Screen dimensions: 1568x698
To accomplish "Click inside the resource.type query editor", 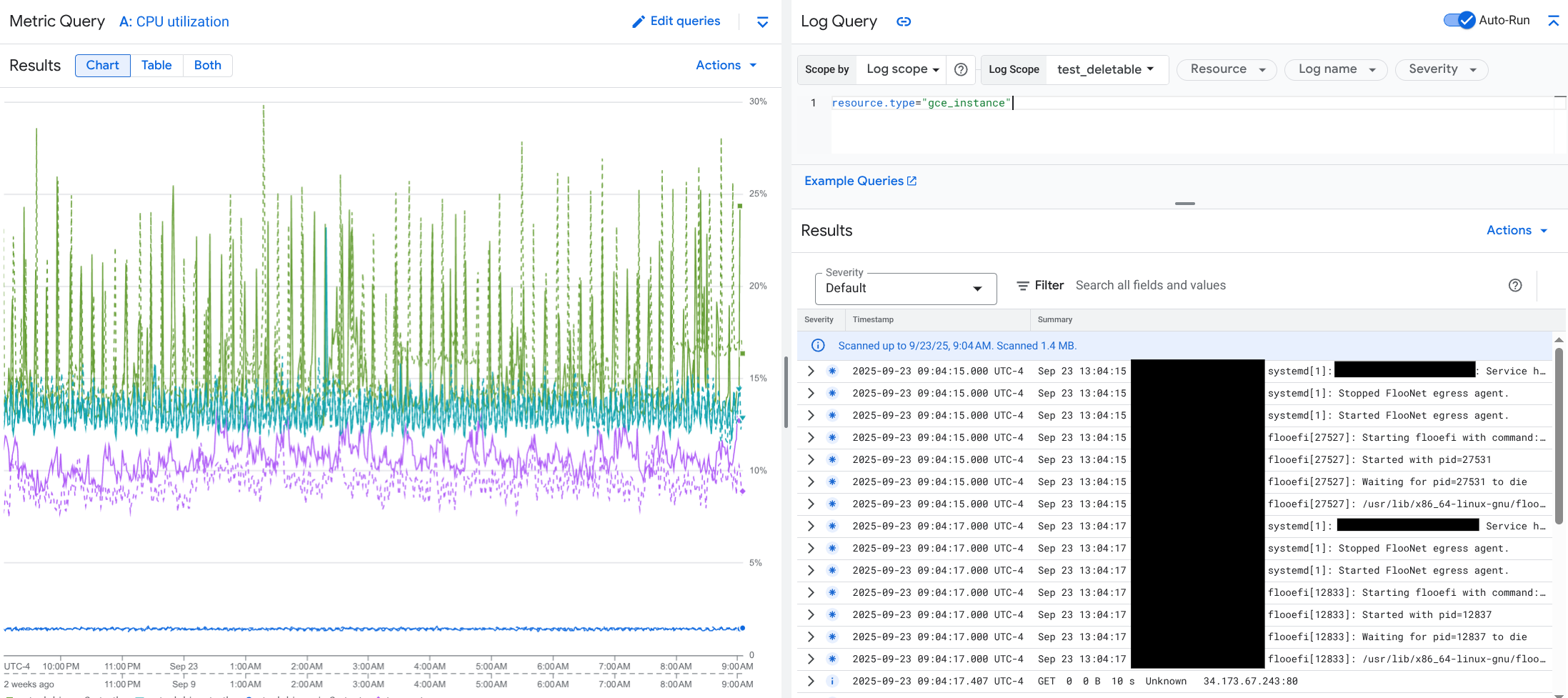I will 922,103.
